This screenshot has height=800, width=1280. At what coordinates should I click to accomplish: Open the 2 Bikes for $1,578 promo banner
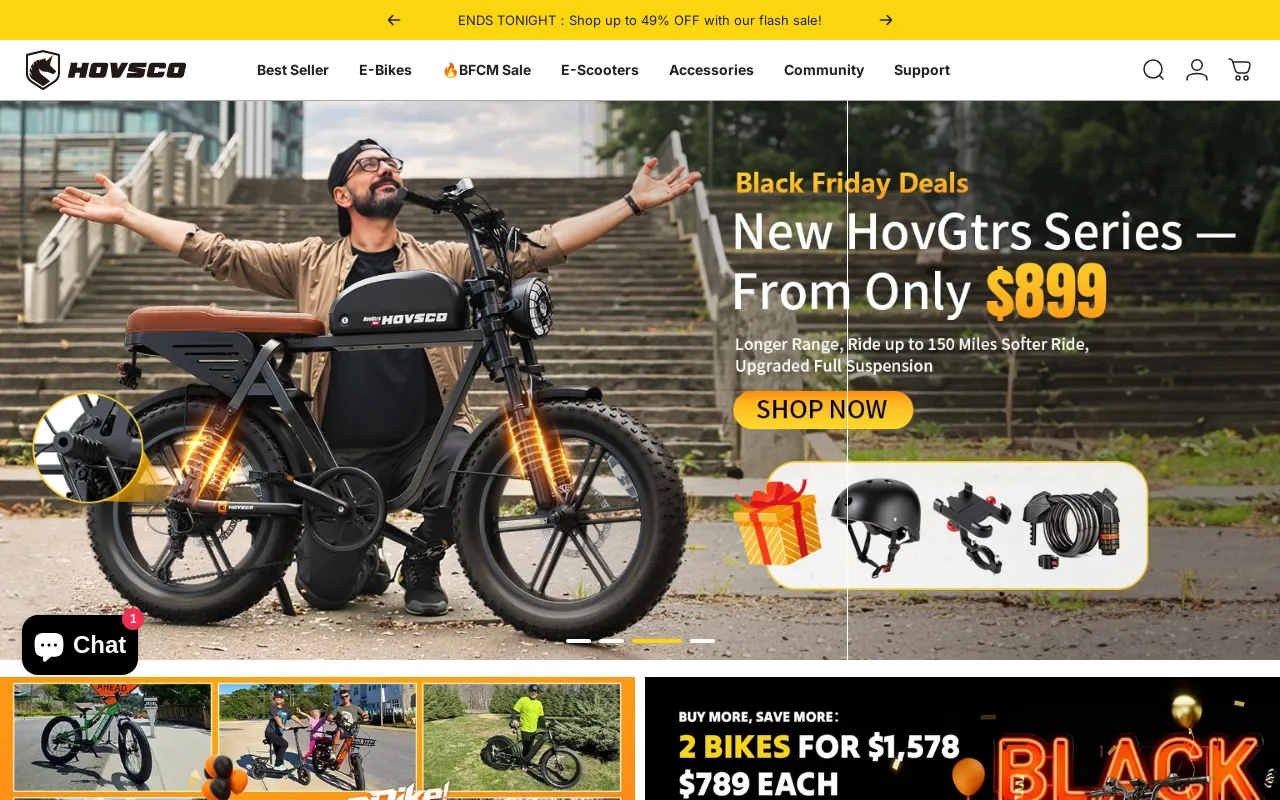click(x=962, y=738)
